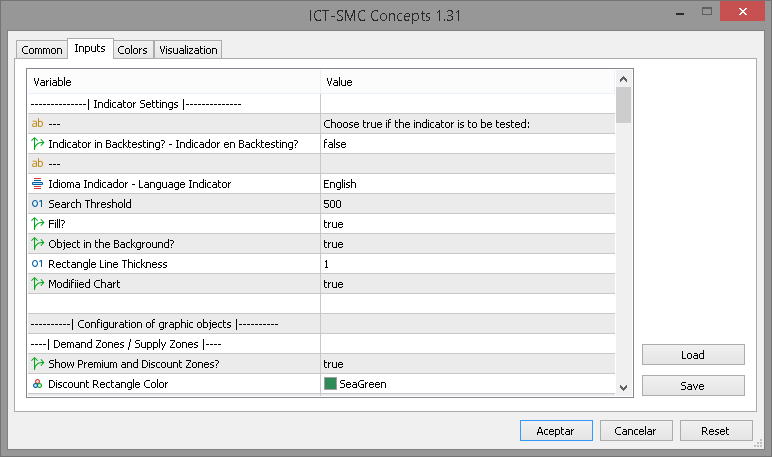
Task: Switch to the Colors tab
Action: click(132, 50)
